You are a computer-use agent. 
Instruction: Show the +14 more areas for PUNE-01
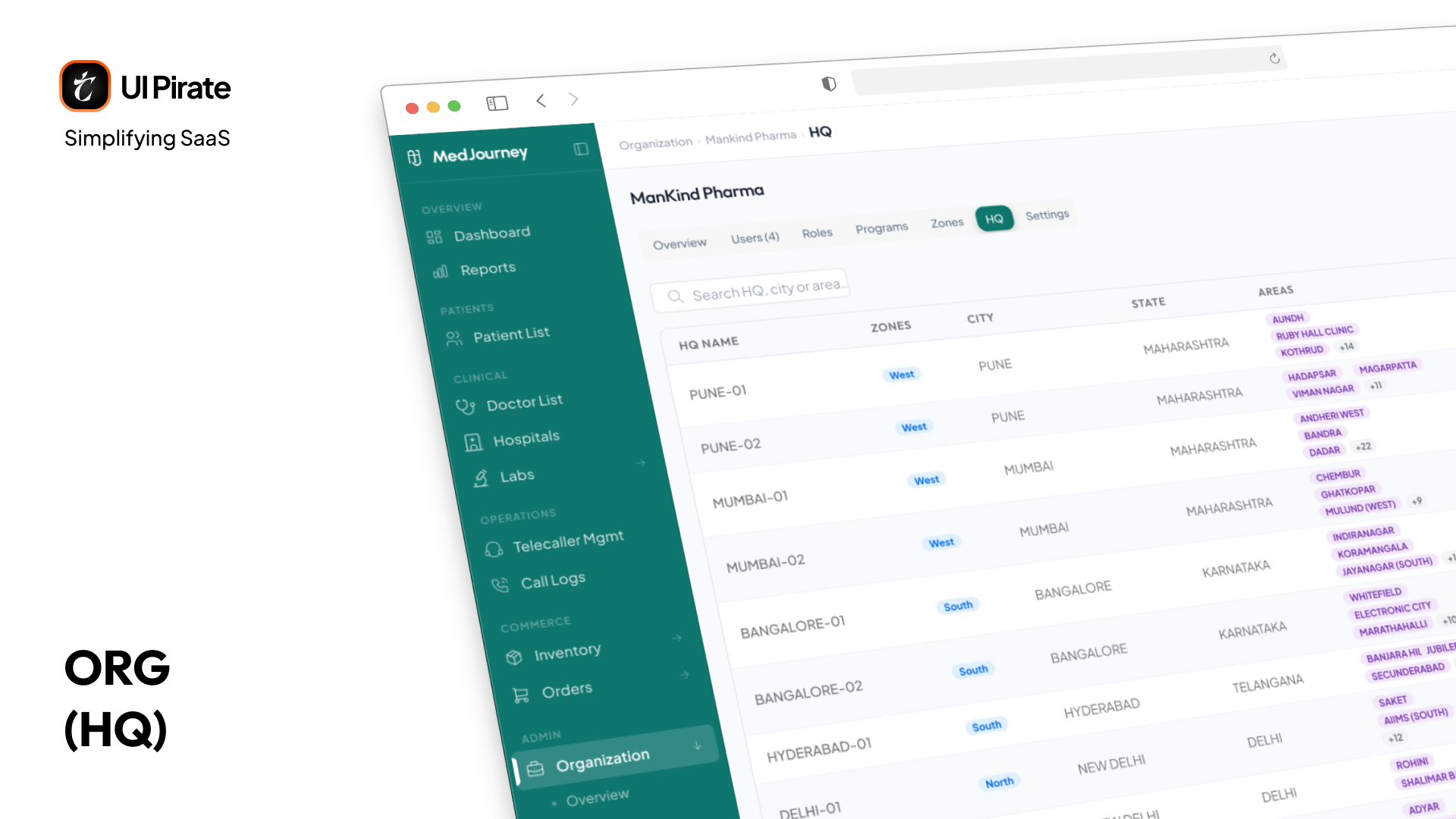click(x=1347, y=347)
